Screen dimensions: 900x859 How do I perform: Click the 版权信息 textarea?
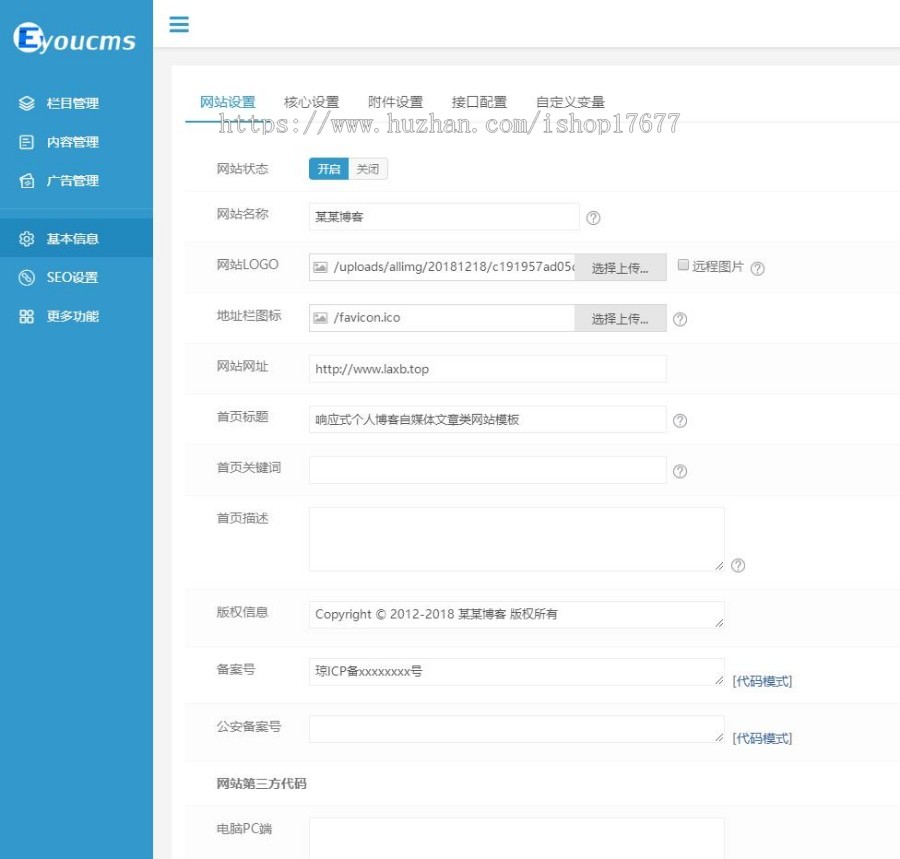click(x=517, y=615)
